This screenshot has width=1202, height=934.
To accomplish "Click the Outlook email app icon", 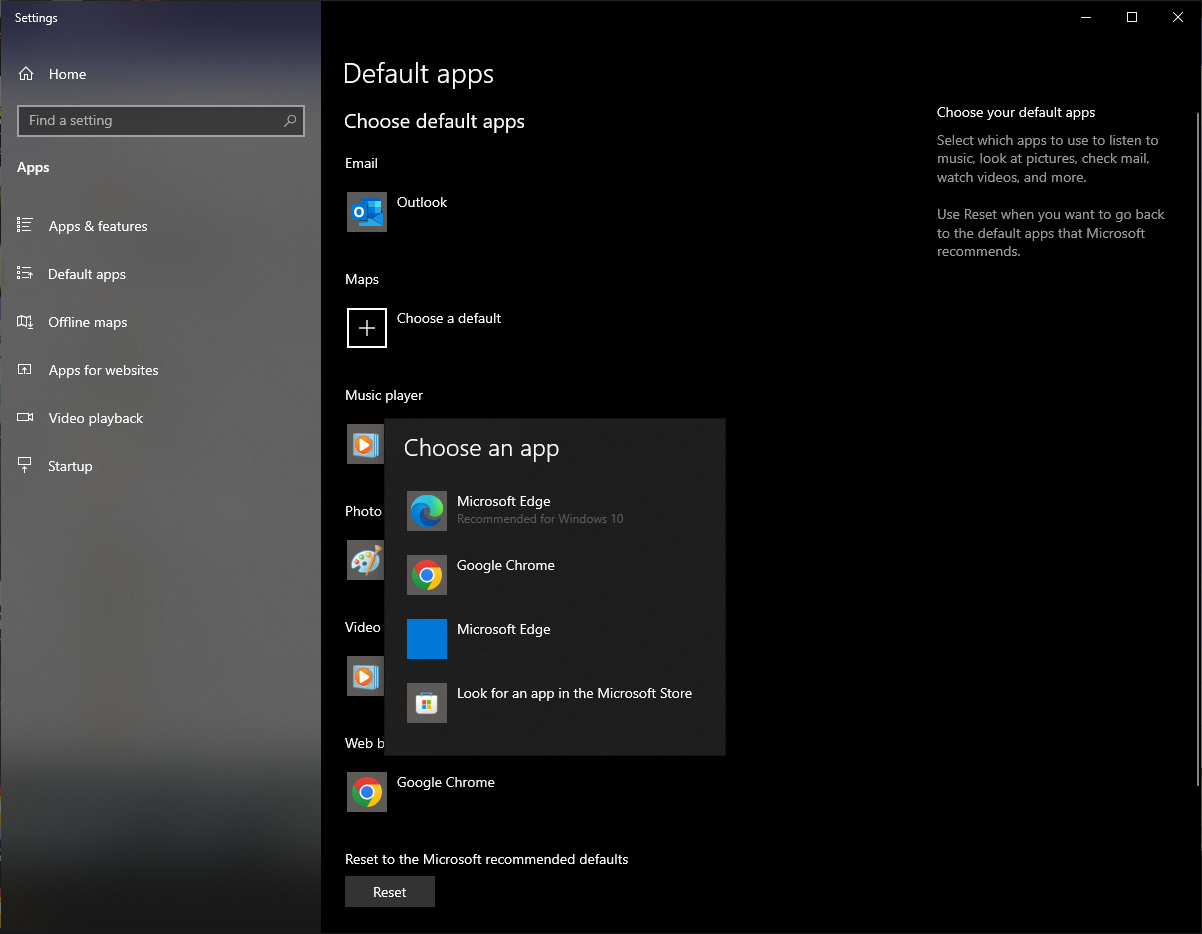I will tap(367, 212).
